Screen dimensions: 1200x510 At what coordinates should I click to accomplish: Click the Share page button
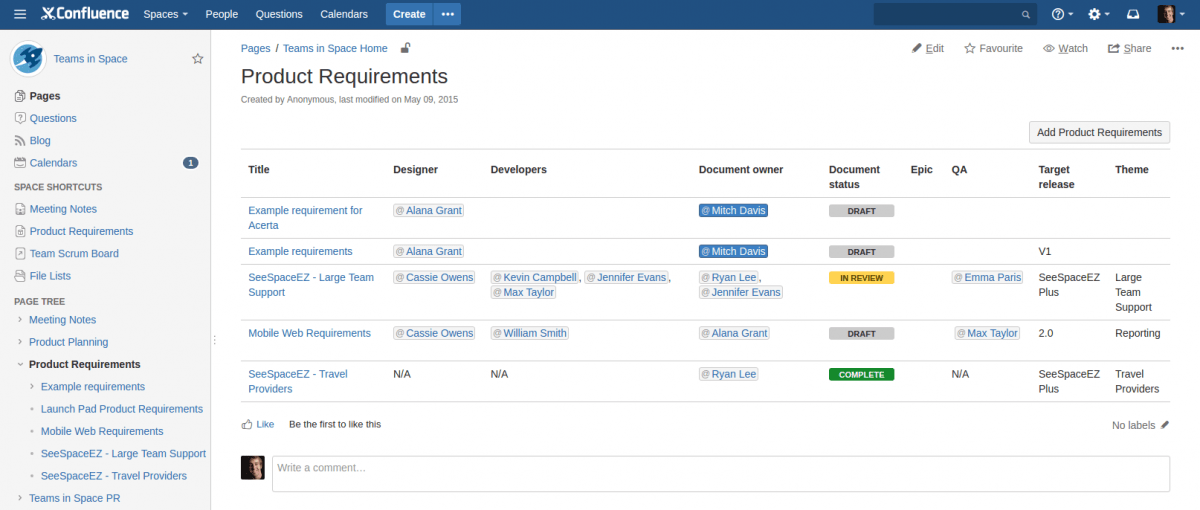pyautogui.click(x=1129, y=48)
